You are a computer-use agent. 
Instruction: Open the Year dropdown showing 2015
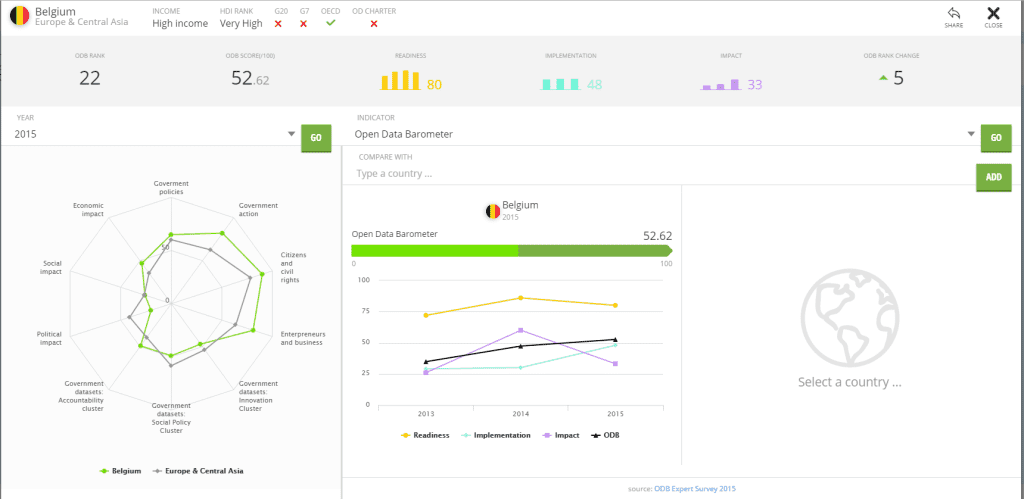(155, 134)
